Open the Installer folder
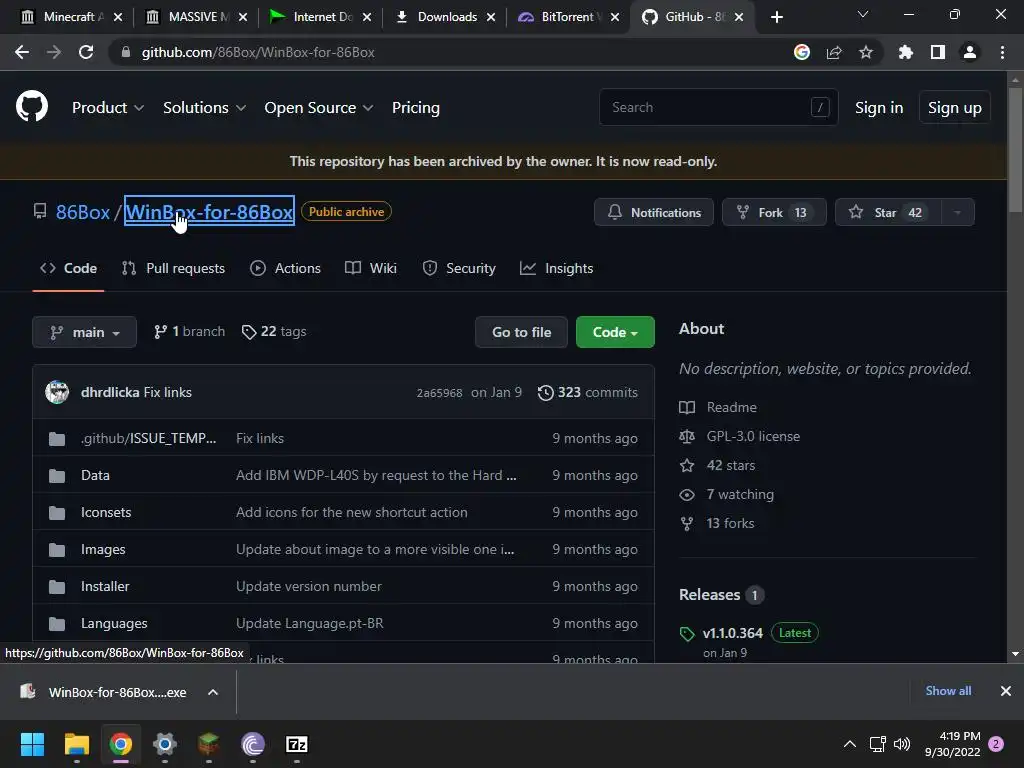 (105, 586)
